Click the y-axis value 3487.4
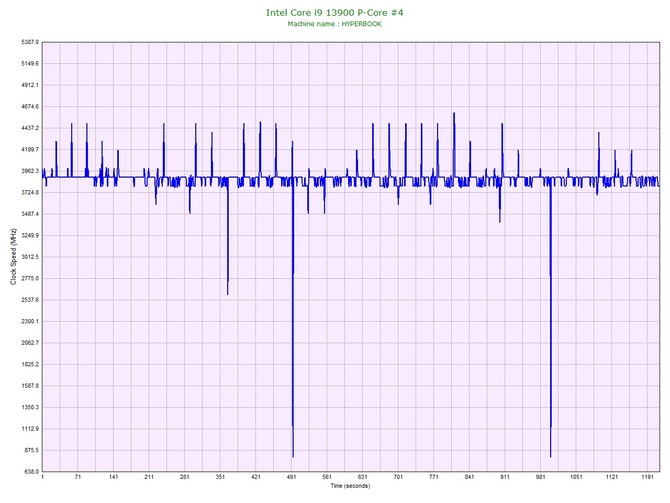Image resolution: width=670 pixels, height=503 pixels. click(30, 214)
